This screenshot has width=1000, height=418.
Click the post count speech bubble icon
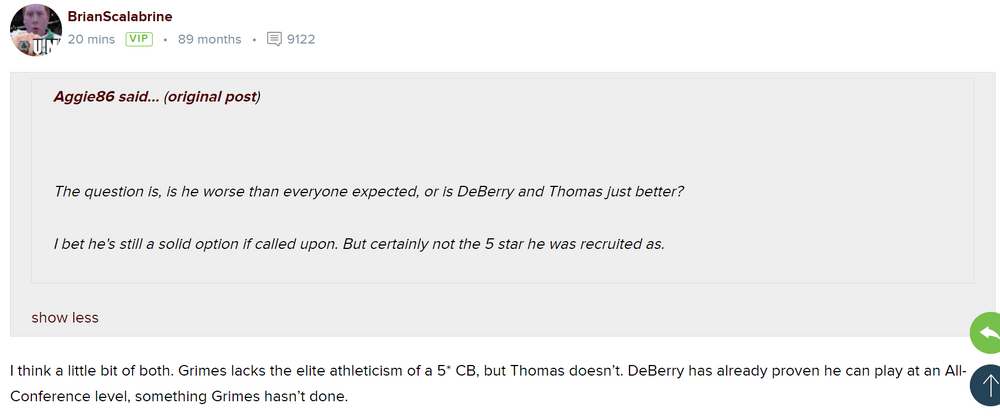275,40
